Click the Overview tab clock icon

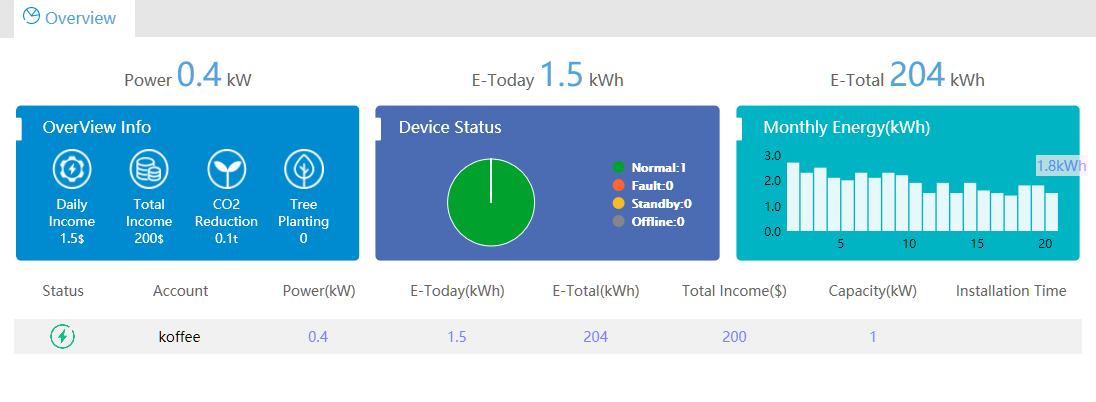coord(32,17)
